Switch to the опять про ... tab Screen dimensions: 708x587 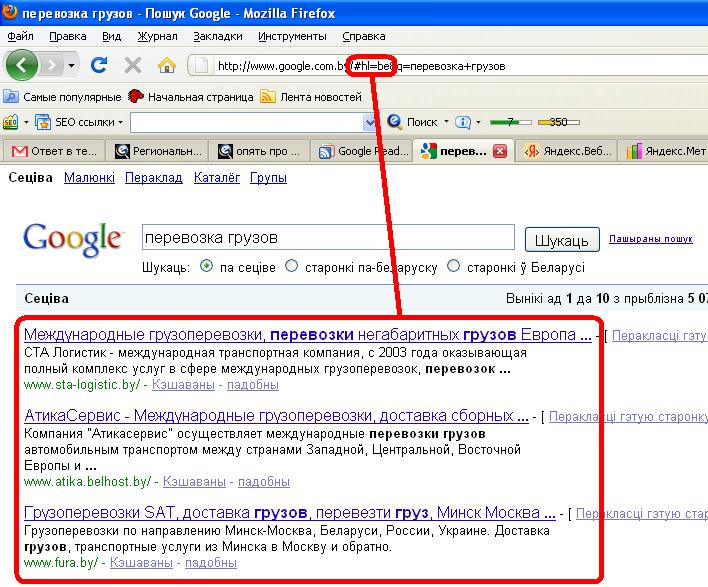coord(259,151)
